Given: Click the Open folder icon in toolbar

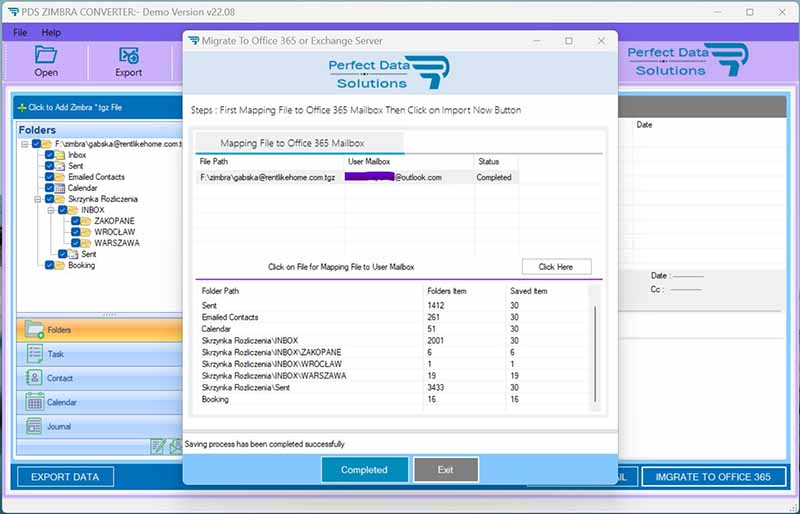Looking at the screenshot, I should (45, 55).
